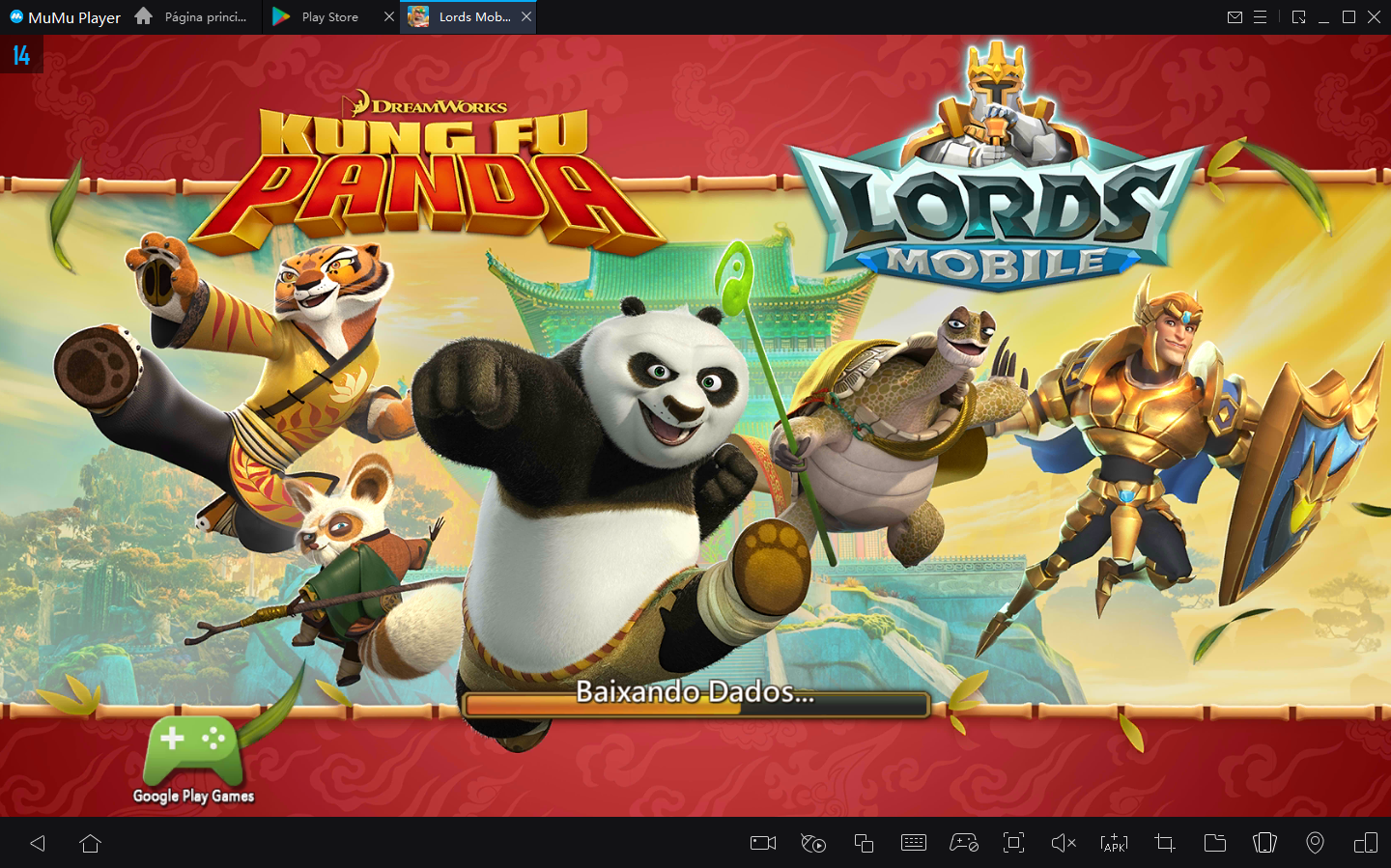Image resolution: width=1391 pixels, height=868 pixels.
Task: Click the shake/rotate device icon
Action: [1264, 843]
